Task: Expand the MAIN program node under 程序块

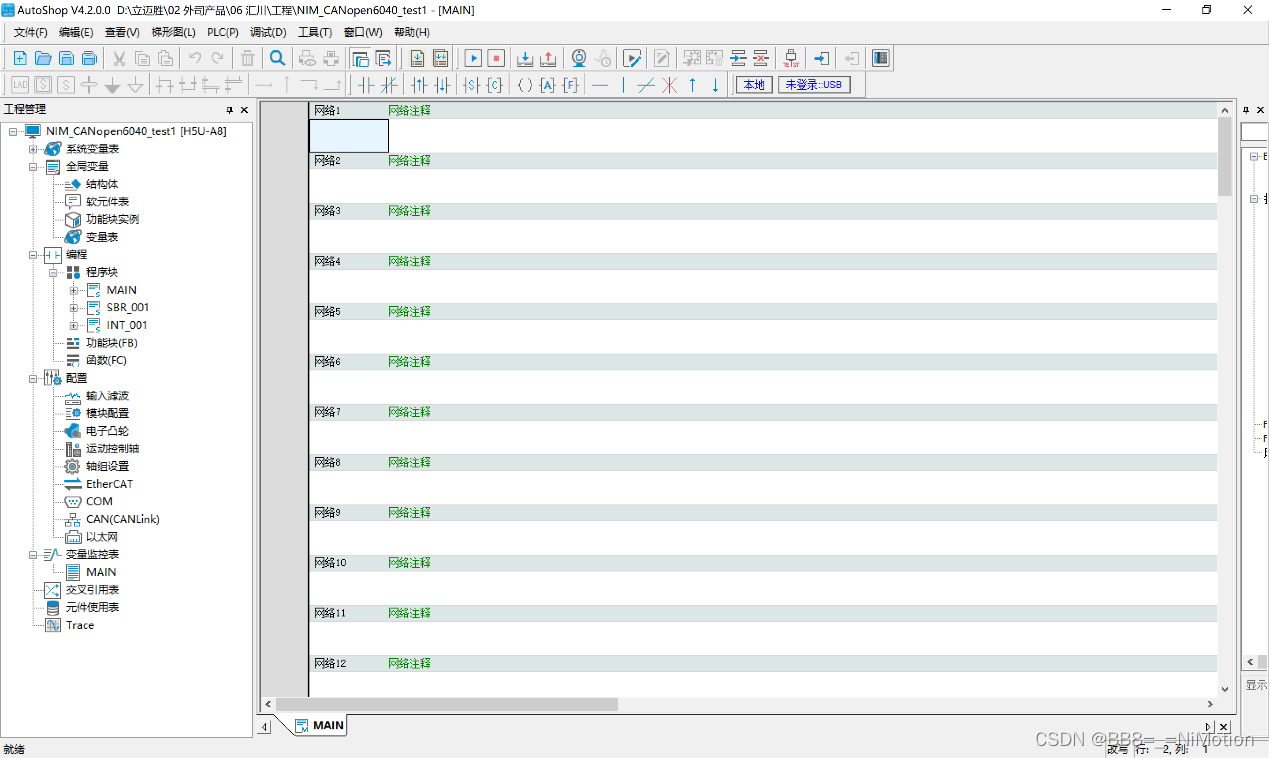Action: tap(73, 290)
